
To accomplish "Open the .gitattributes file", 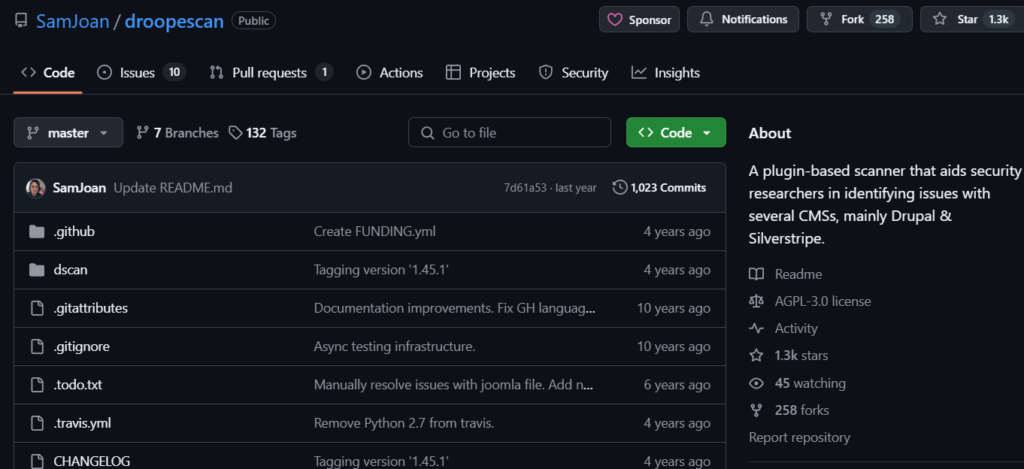I will (91, 308).
